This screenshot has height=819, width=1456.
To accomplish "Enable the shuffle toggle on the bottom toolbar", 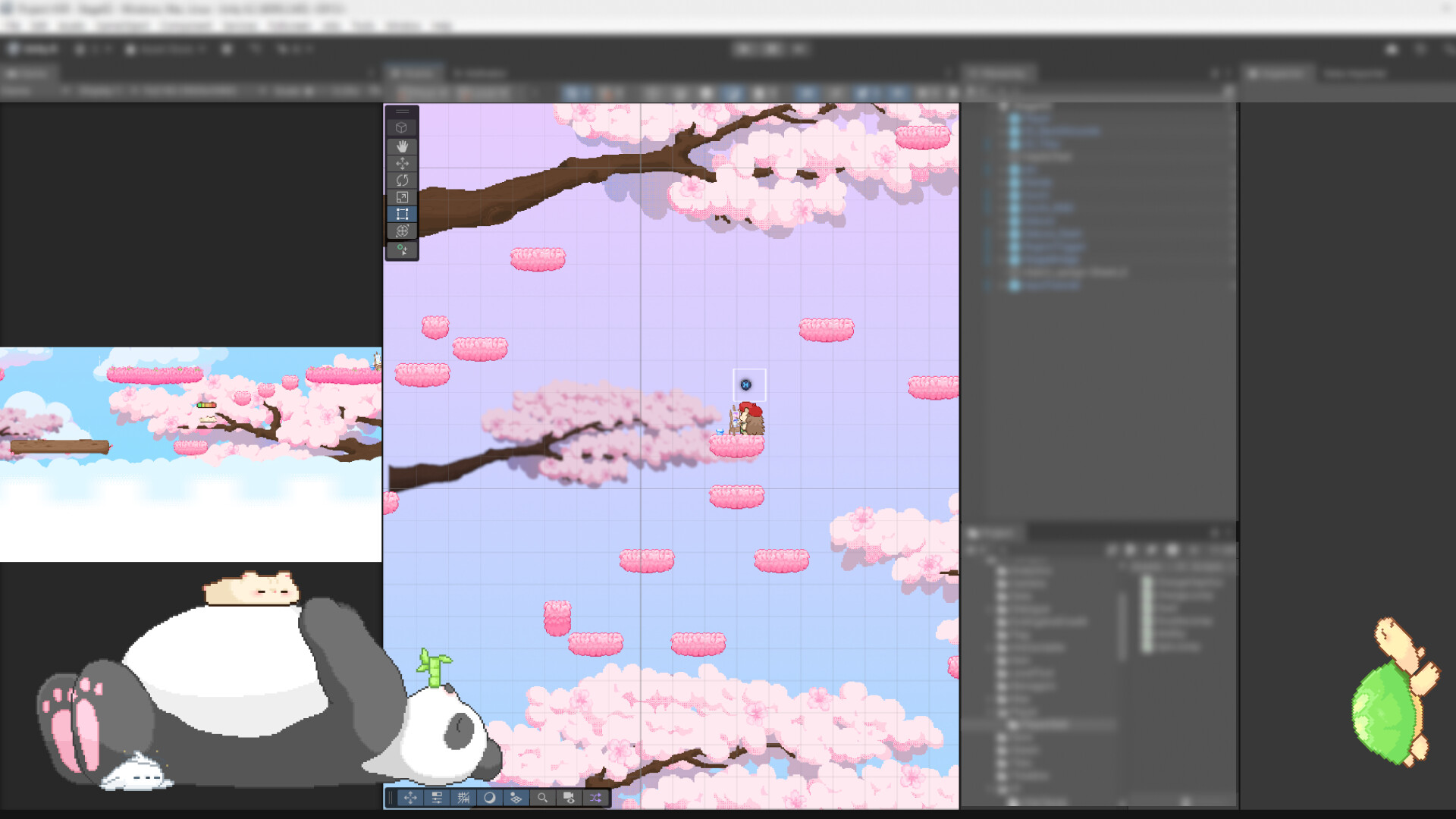I will point(595,799).
